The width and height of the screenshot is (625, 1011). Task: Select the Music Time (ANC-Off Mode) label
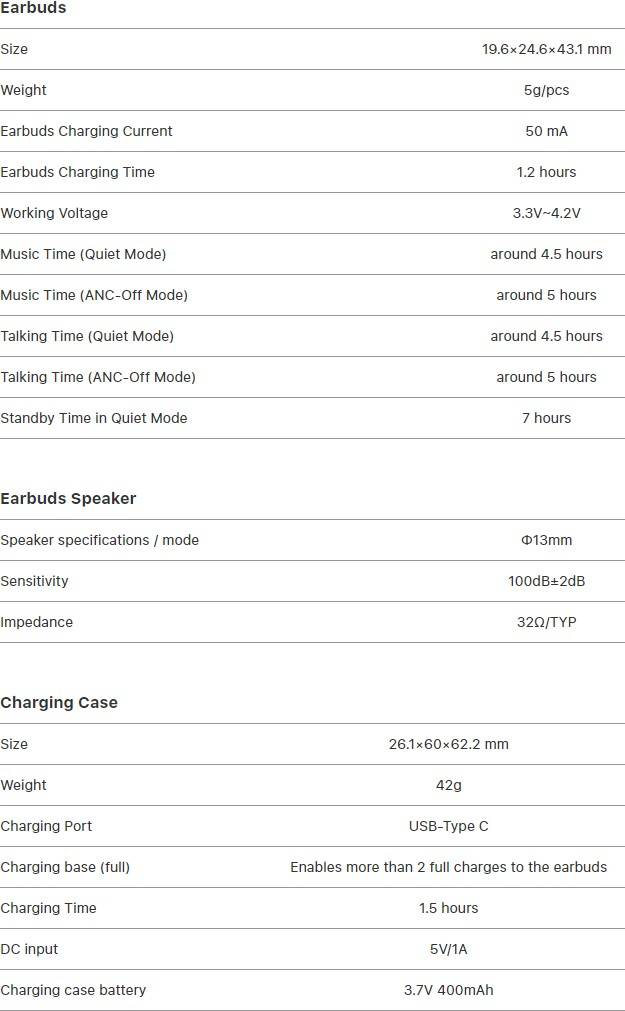pyautogui.click(x=94, y=295)
